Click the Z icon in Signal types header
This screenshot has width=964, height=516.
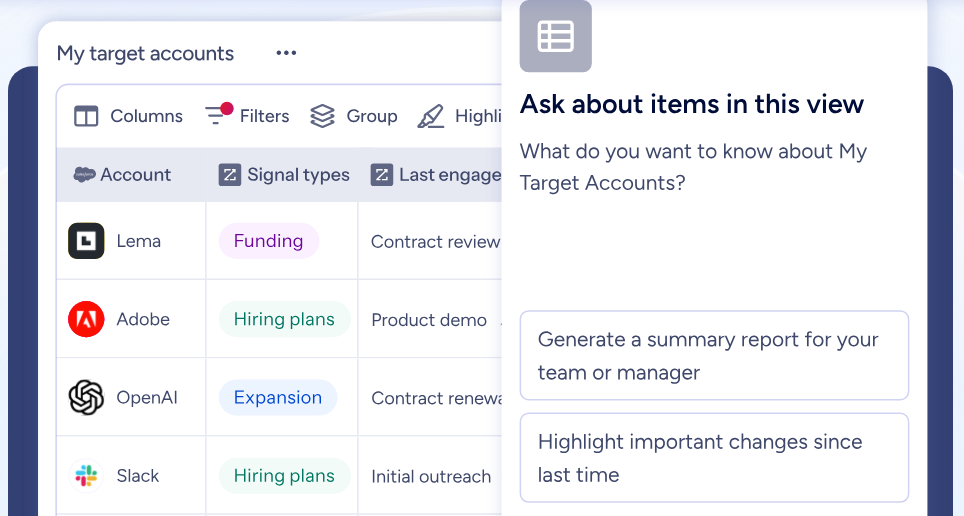tap(229, 175)
